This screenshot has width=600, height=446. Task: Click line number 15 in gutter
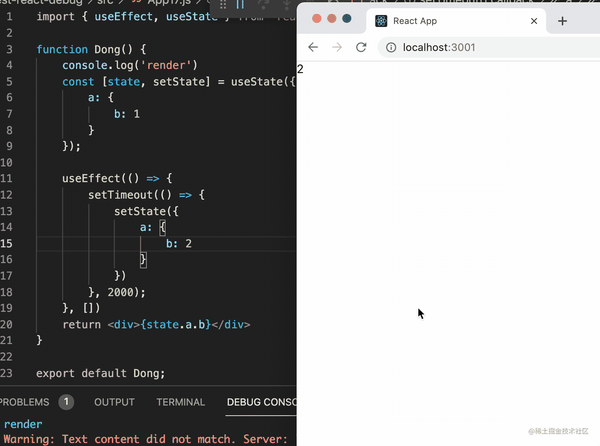pos(7,243)
